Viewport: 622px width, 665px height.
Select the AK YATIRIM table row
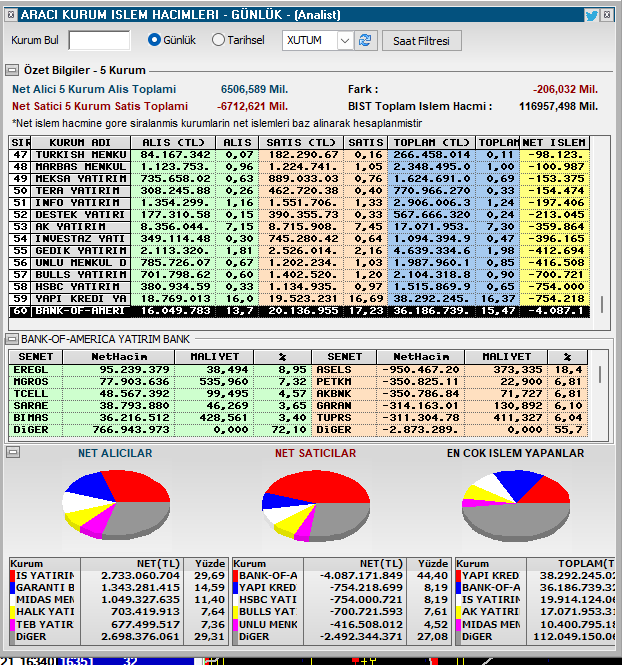coord(299,226)
